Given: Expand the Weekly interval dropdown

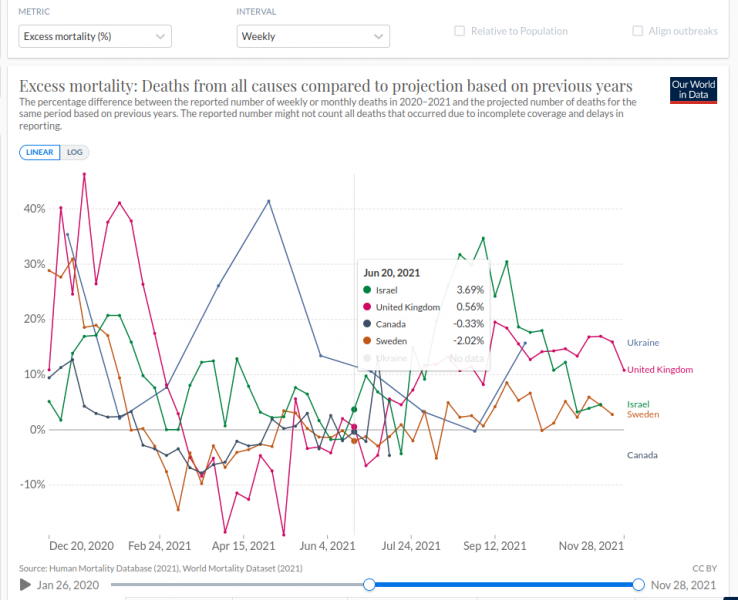Looking at the screenshot, I should pos(313,37).
